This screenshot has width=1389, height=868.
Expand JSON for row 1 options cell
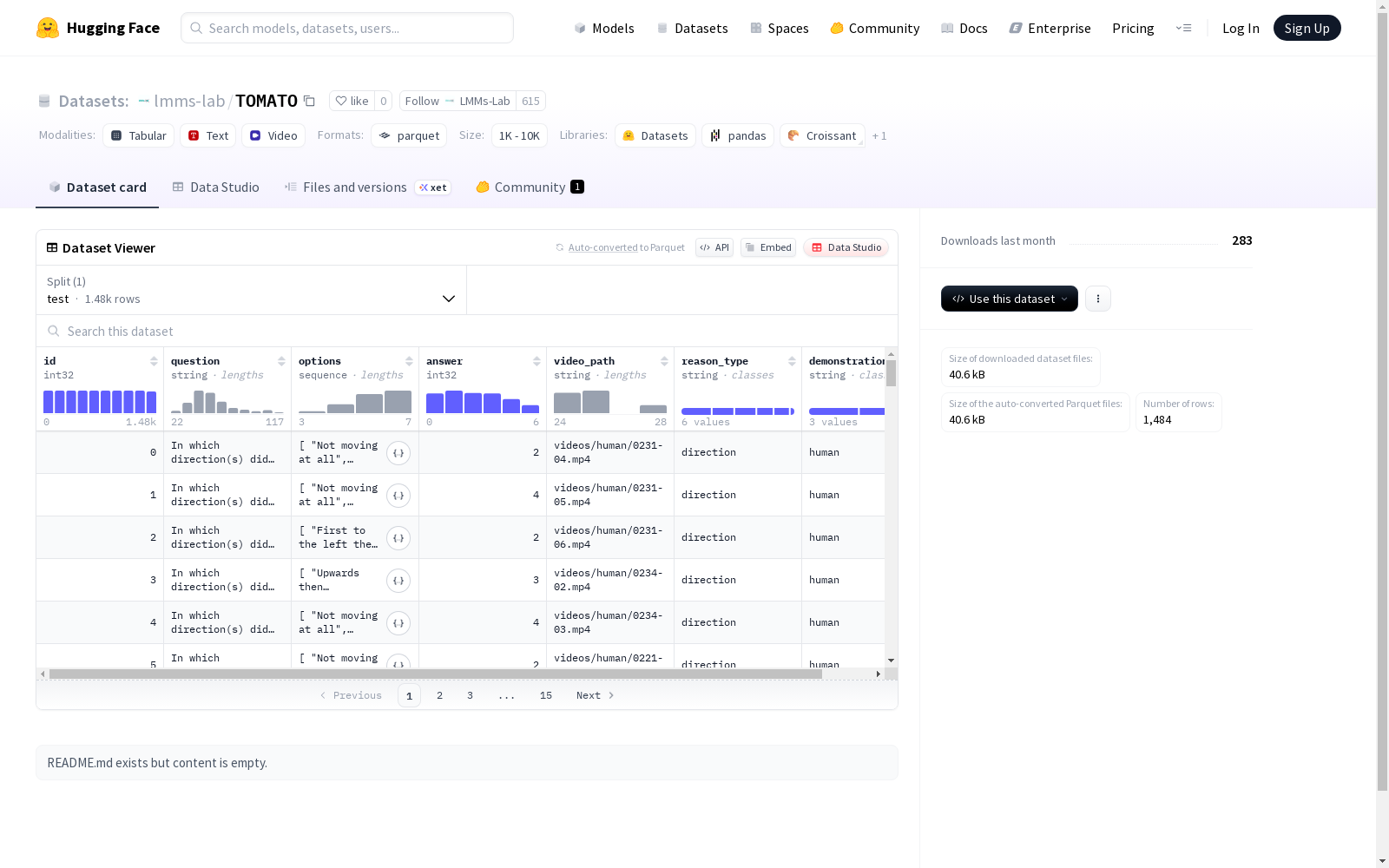pyautogui.click(x=398, y=496)
